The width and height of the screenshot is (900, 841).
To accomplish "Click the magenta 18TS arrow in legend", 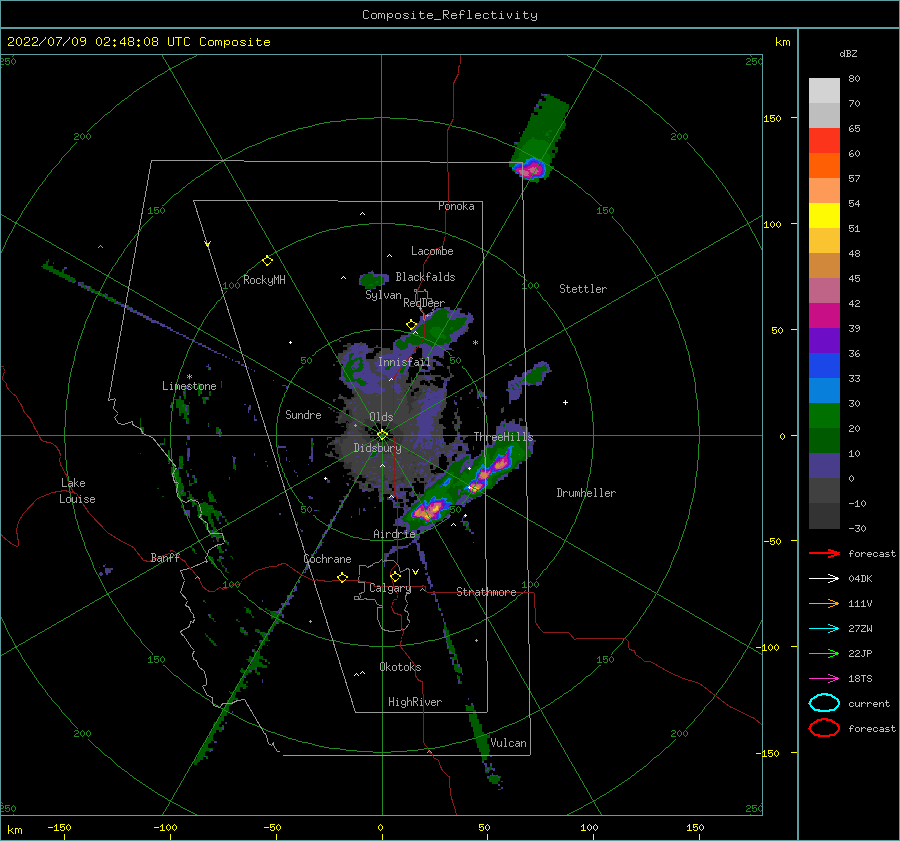I will pos(824,679).
